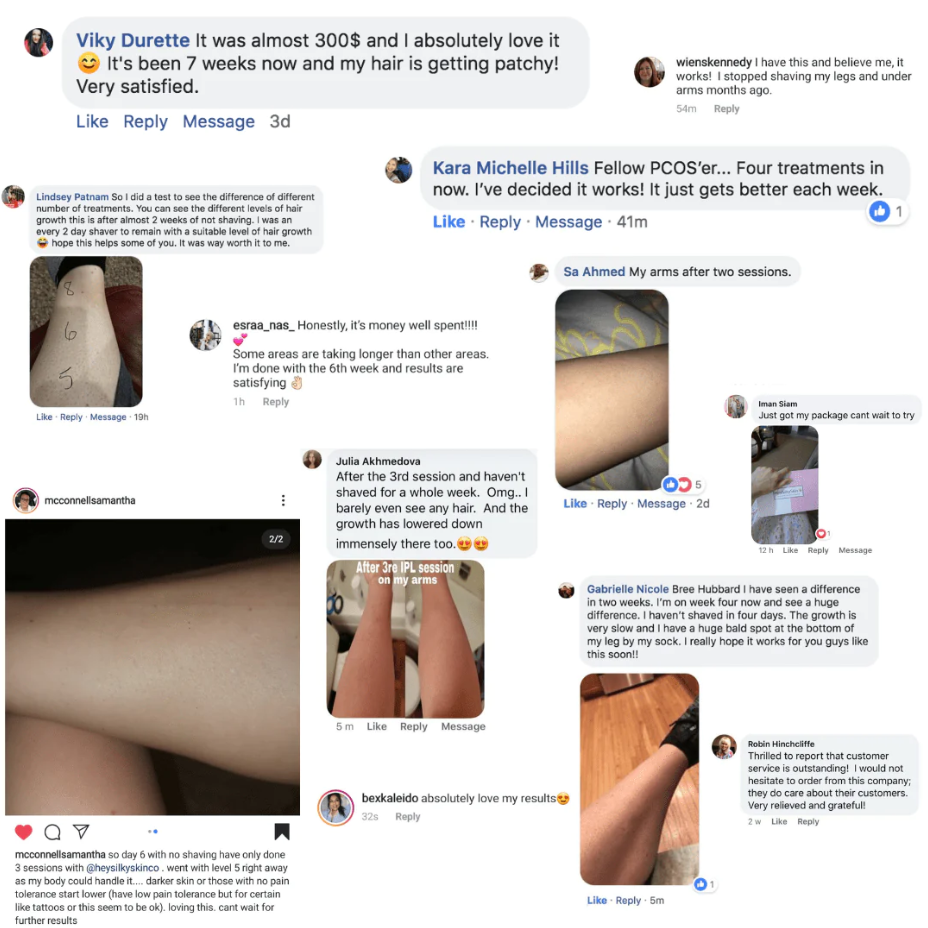This screenshot has height=928, width=928.
Task: Click Reply under Viky Durette's comment
Action: pos(146,121)
